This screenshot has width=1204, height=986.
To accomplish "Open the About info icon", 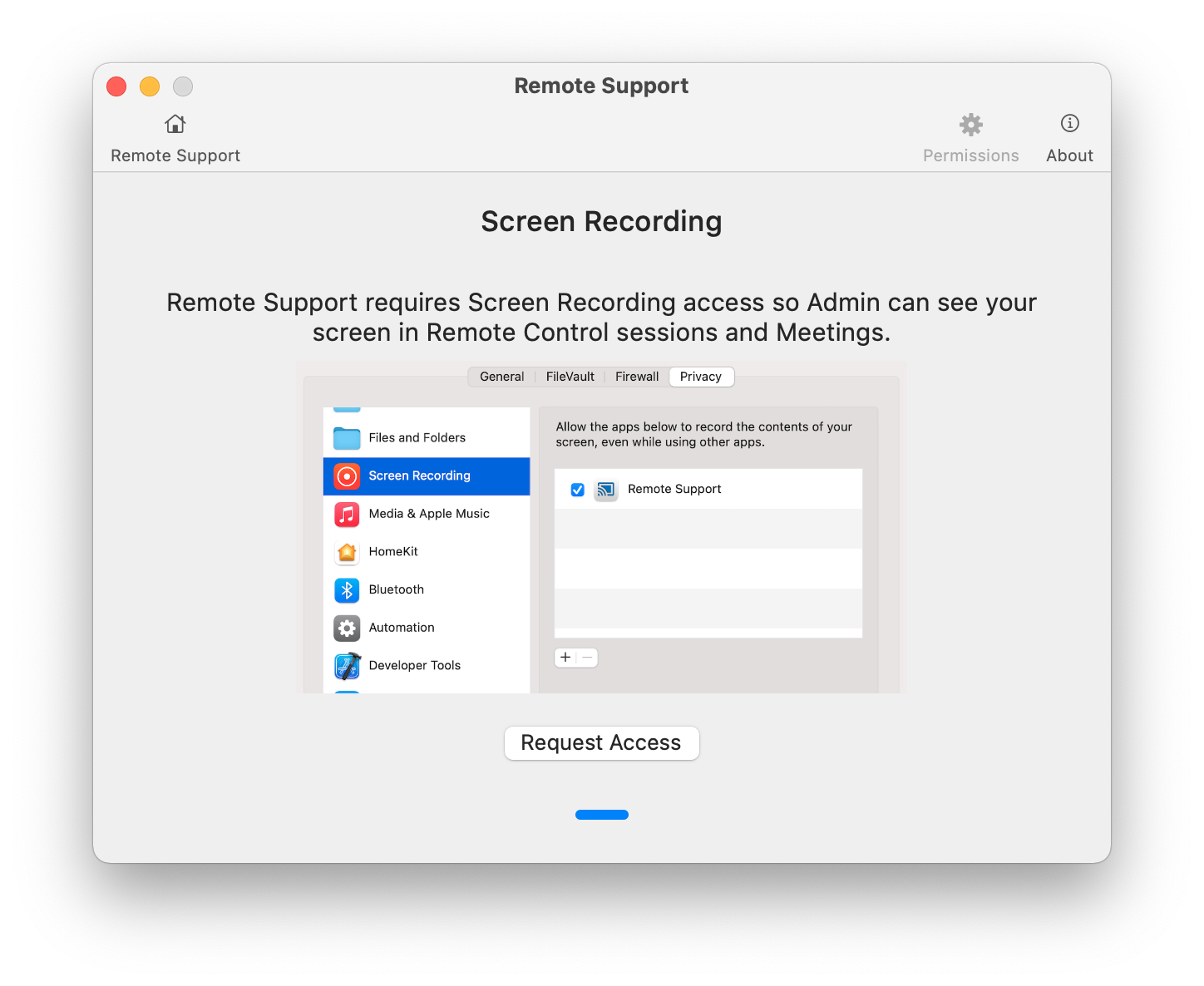I will [x=1069, y=123].
